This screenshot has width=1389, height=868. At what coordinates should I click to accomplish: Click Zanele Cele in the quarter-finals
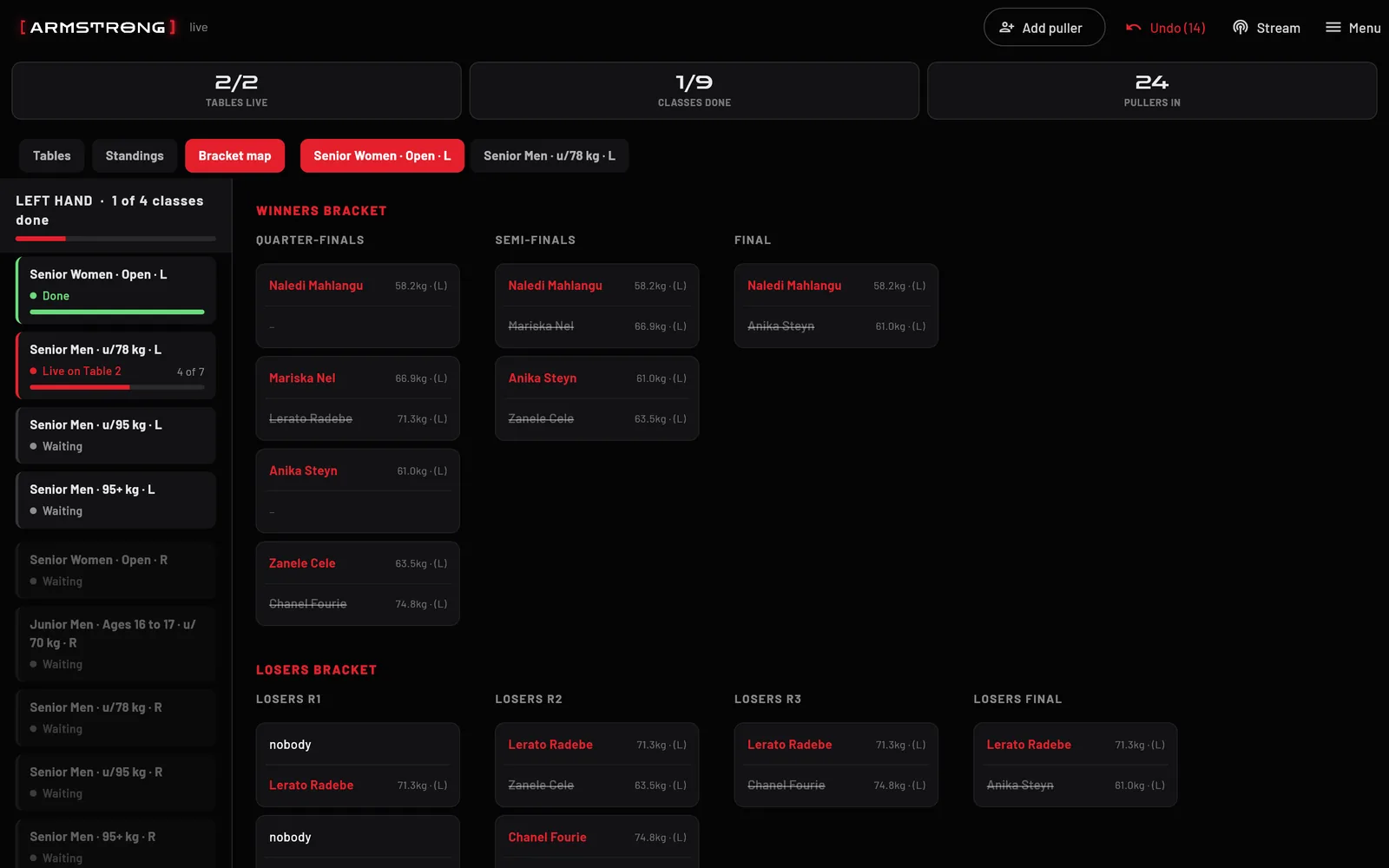point(302,563)
